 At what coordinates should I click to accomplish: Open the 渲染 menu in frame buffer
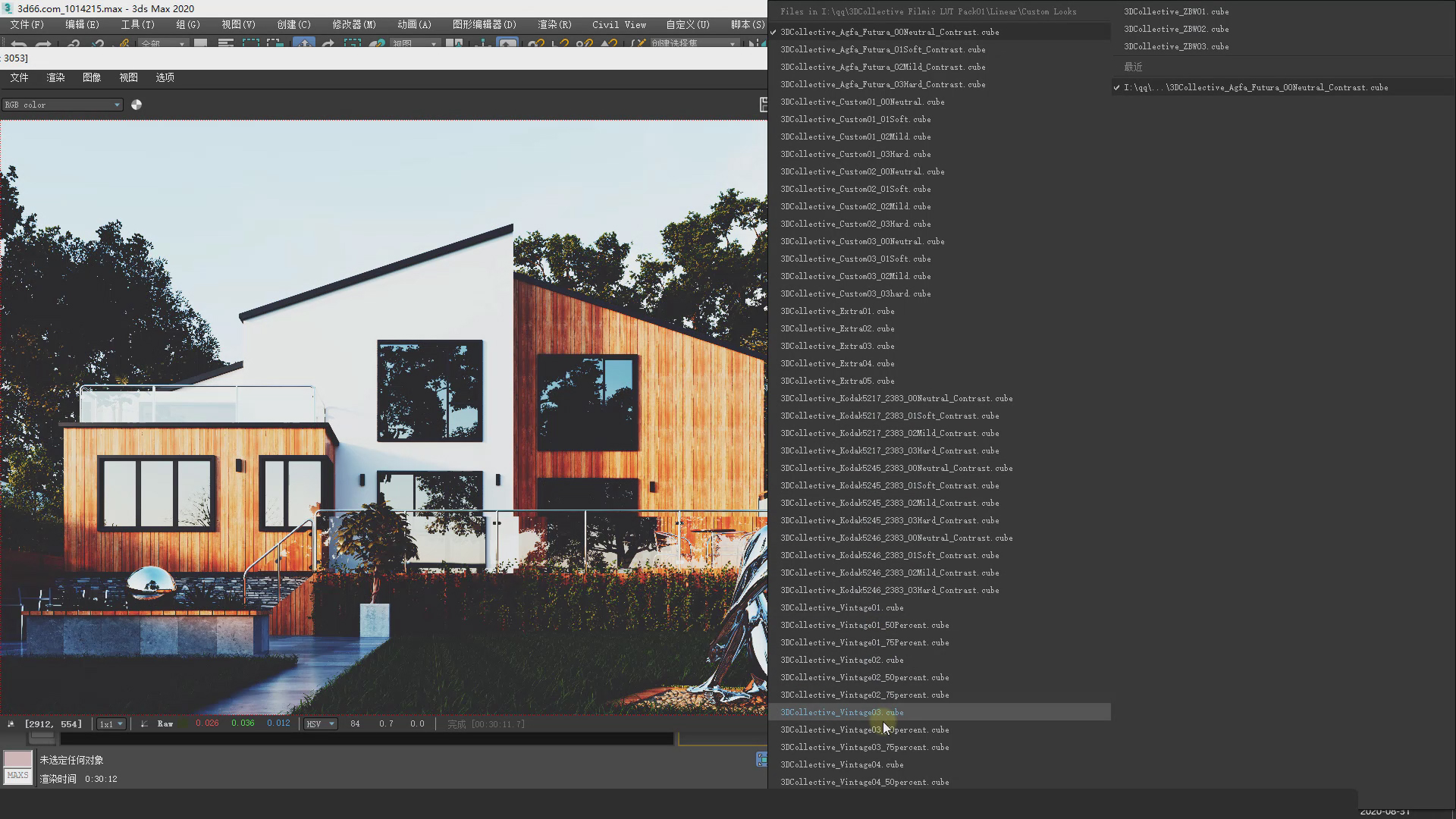55,77
